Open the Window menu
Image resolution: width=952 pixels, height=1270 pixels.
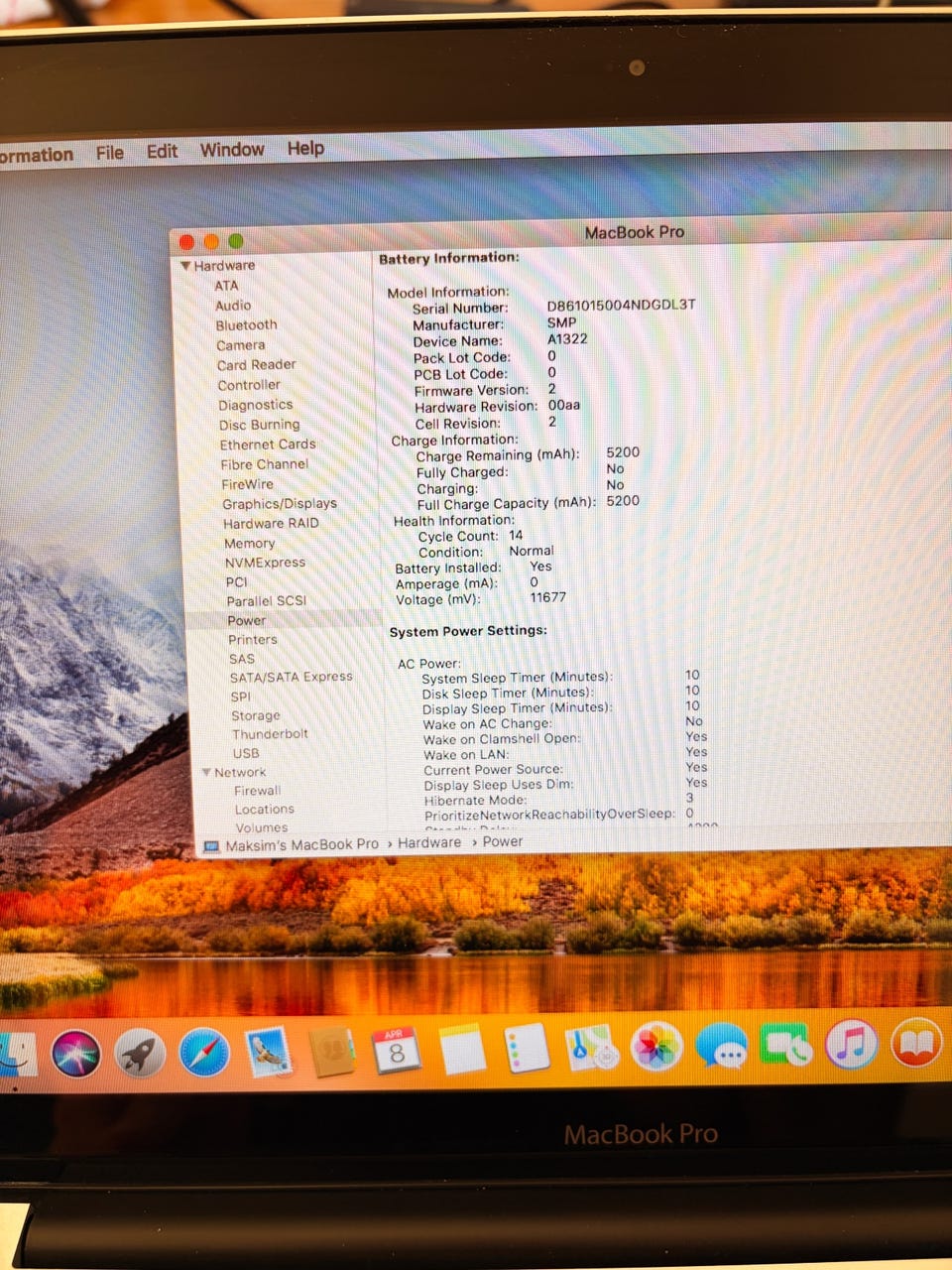[232, 150]
